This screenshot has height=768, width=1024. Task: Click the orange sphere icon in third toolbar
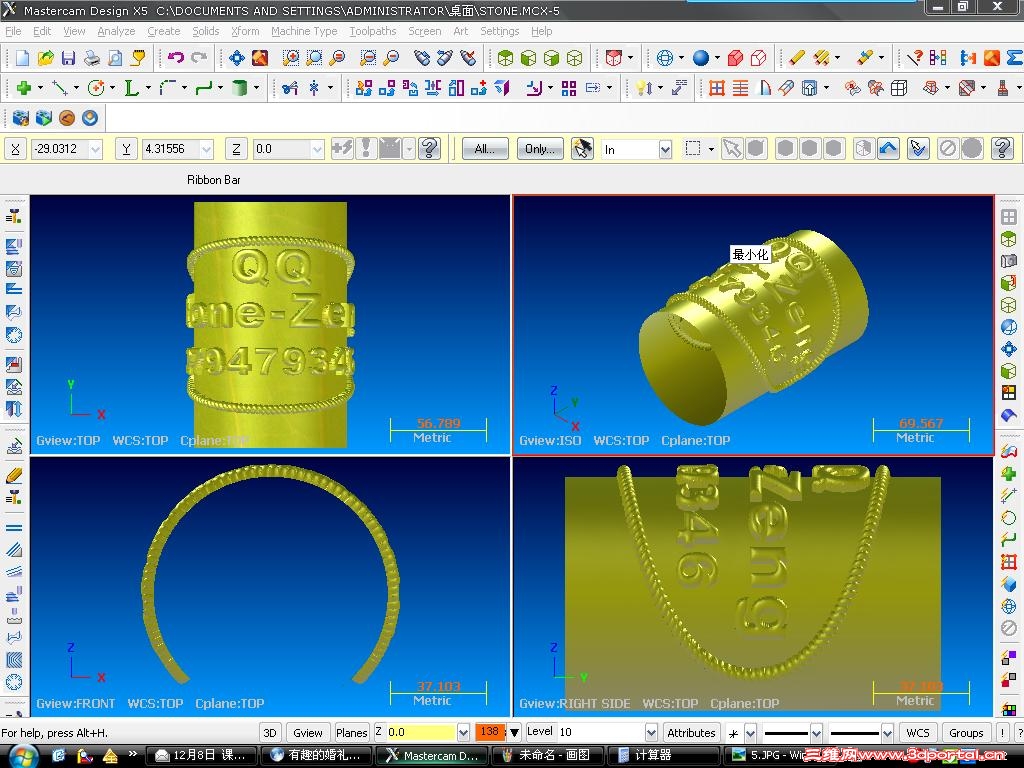click(67, 118)
